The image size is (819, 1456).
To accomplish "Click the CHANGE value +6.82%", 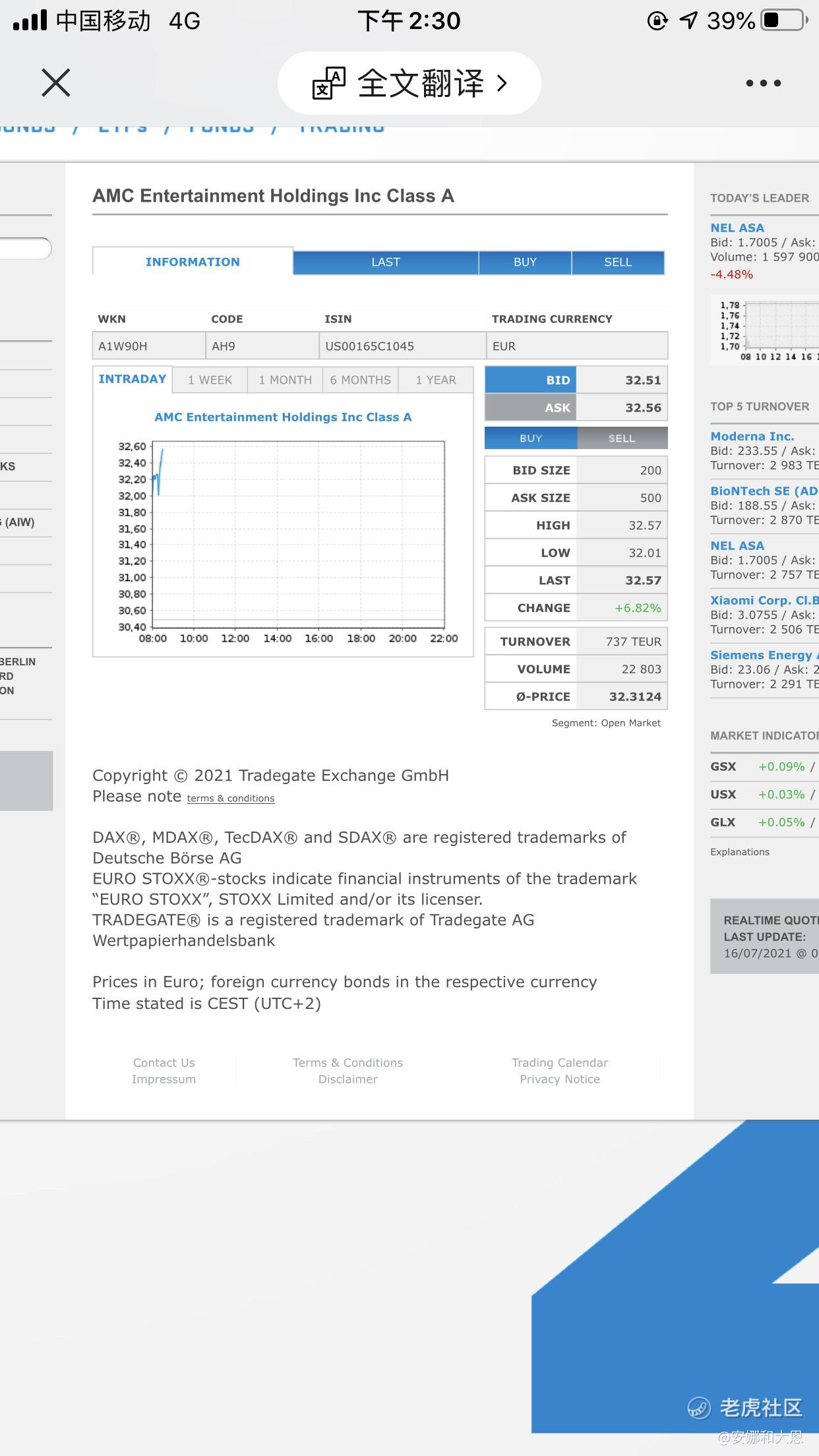I will (x=638, y=608).
